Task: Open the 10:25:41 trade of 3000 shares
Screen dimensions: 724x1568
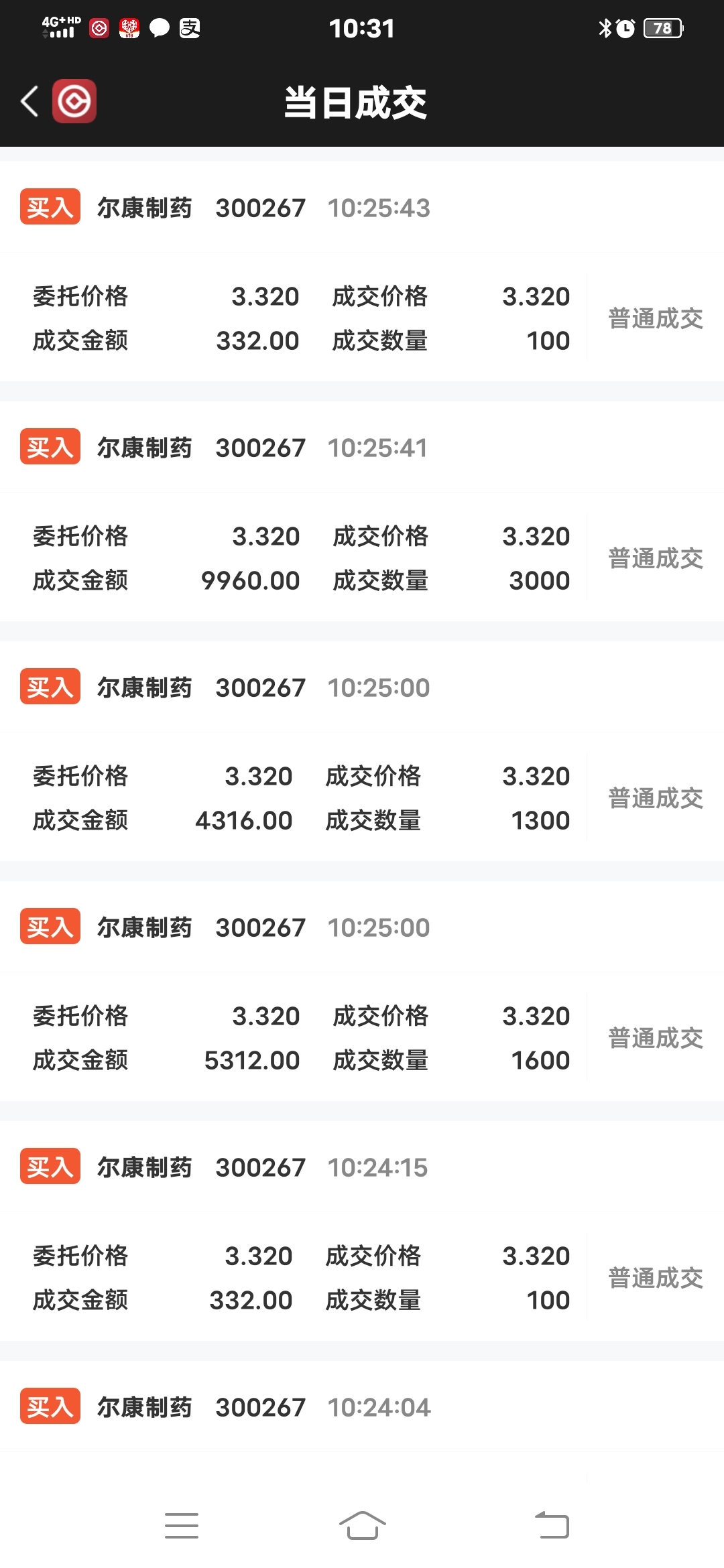Action: click(362, 511)
